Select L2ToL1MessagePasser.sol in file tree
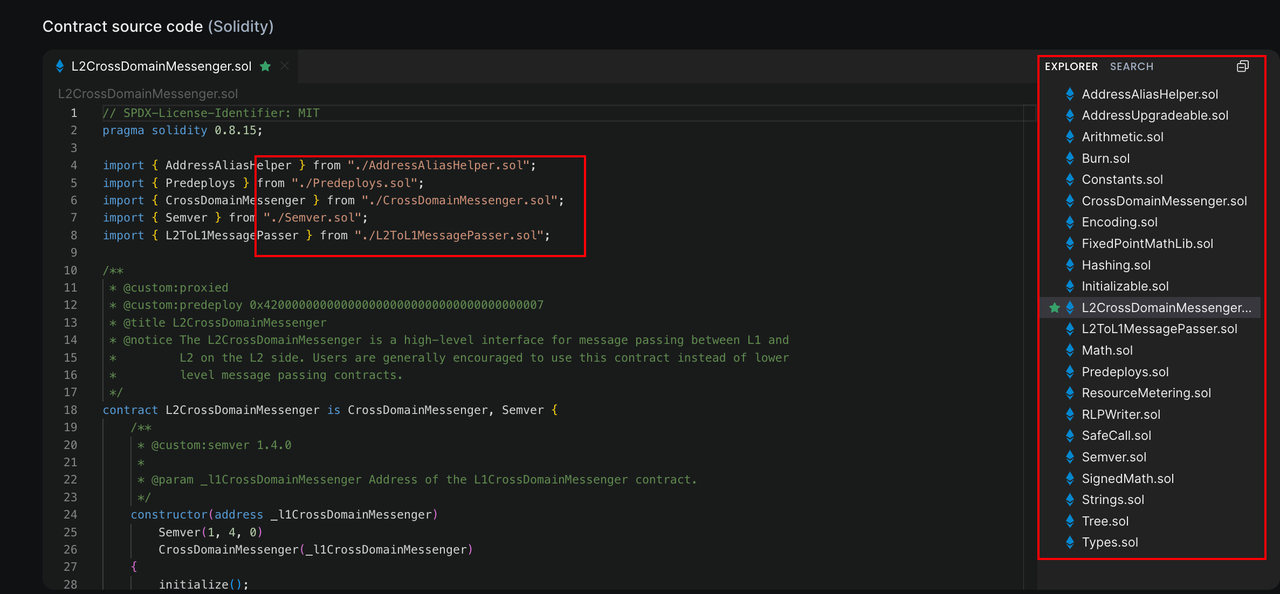The width and height of the screenshot is (1280, 594). 1159,329
